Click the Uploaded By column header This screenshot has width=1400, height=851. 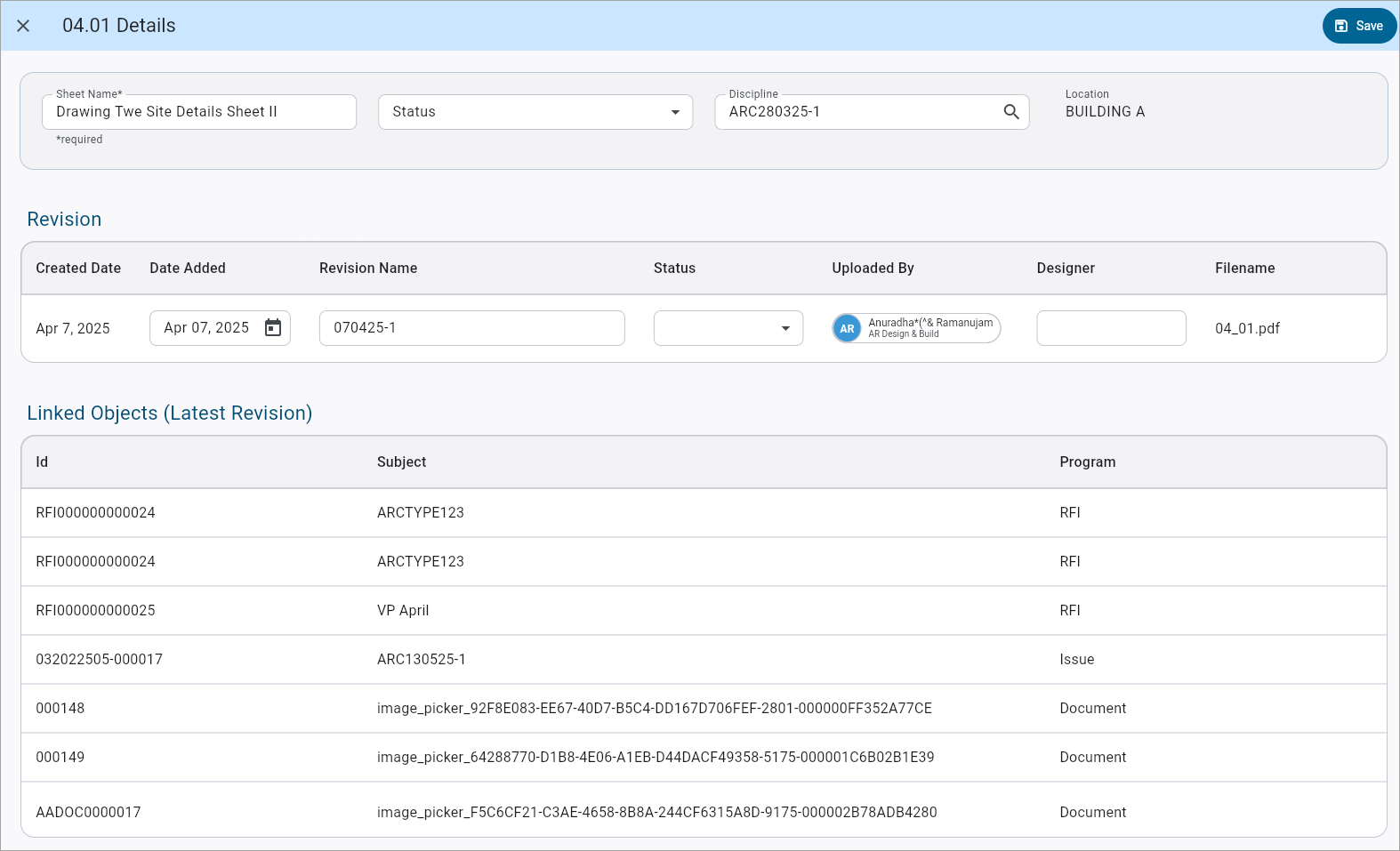873,268
